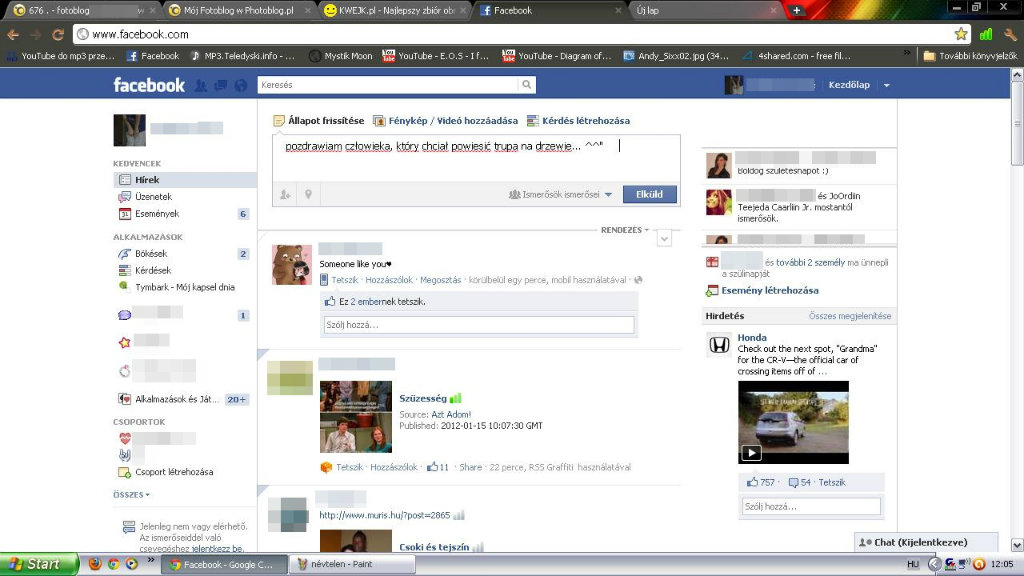Screen dimensions: 1024x576
Task: Open További könyvjelzők bookmarks folder
Action: point(970,56)
